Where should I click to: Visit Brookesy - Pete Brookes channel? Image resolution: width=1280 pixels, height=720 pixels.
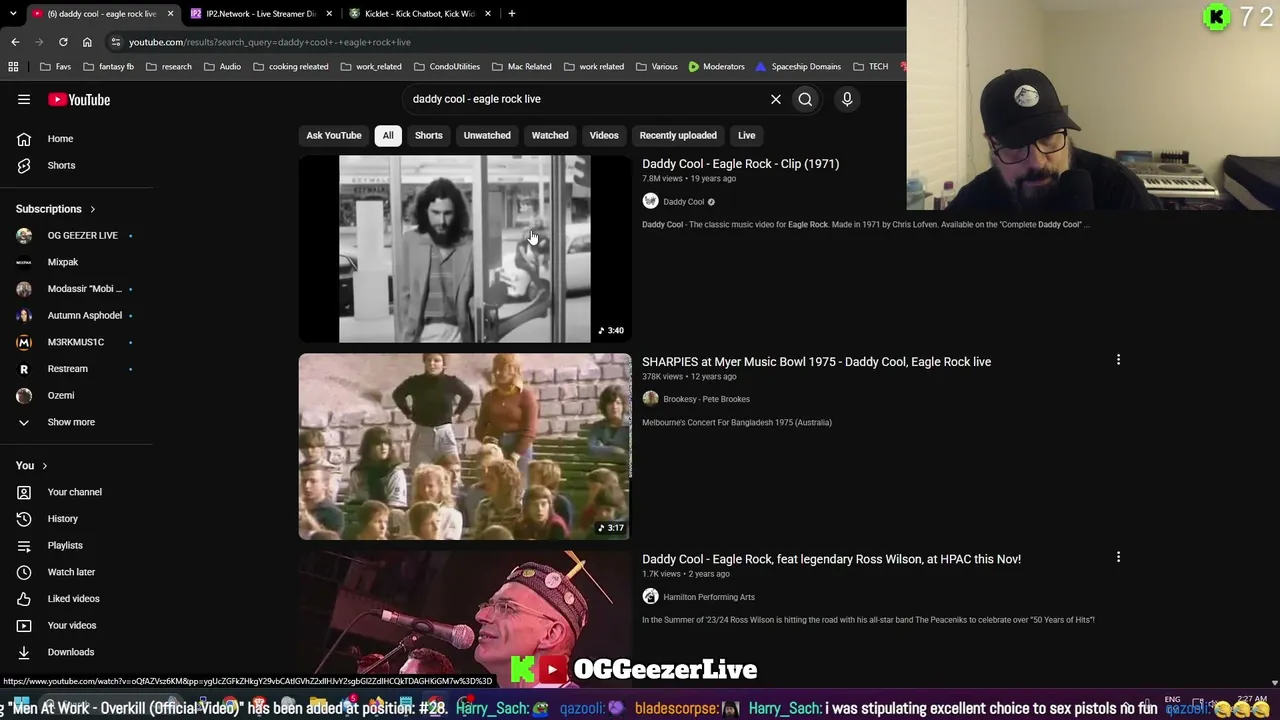(706, 399)
